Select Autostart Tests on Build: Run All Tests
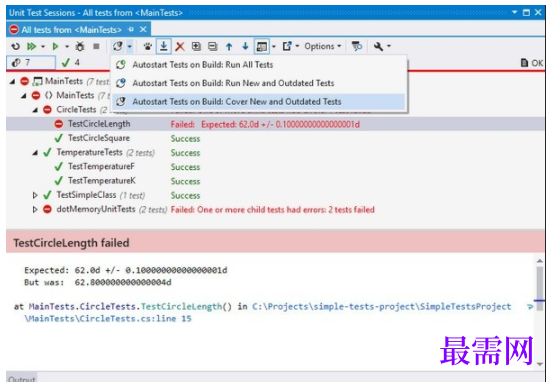The image size is (552, 382). [259, 65]
